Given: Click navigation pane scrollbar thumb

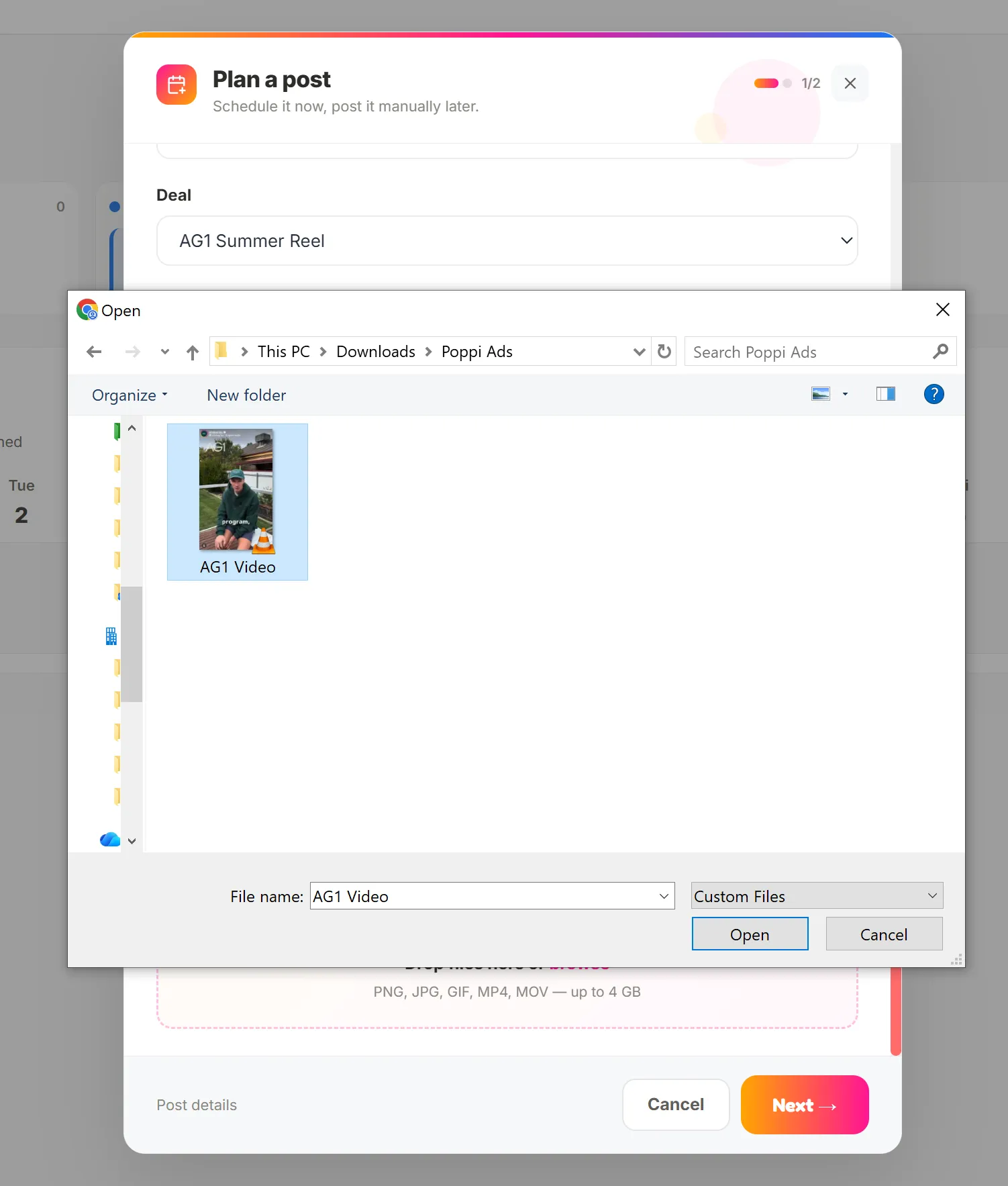Looking at the screenshot, I should coord(132,644).
